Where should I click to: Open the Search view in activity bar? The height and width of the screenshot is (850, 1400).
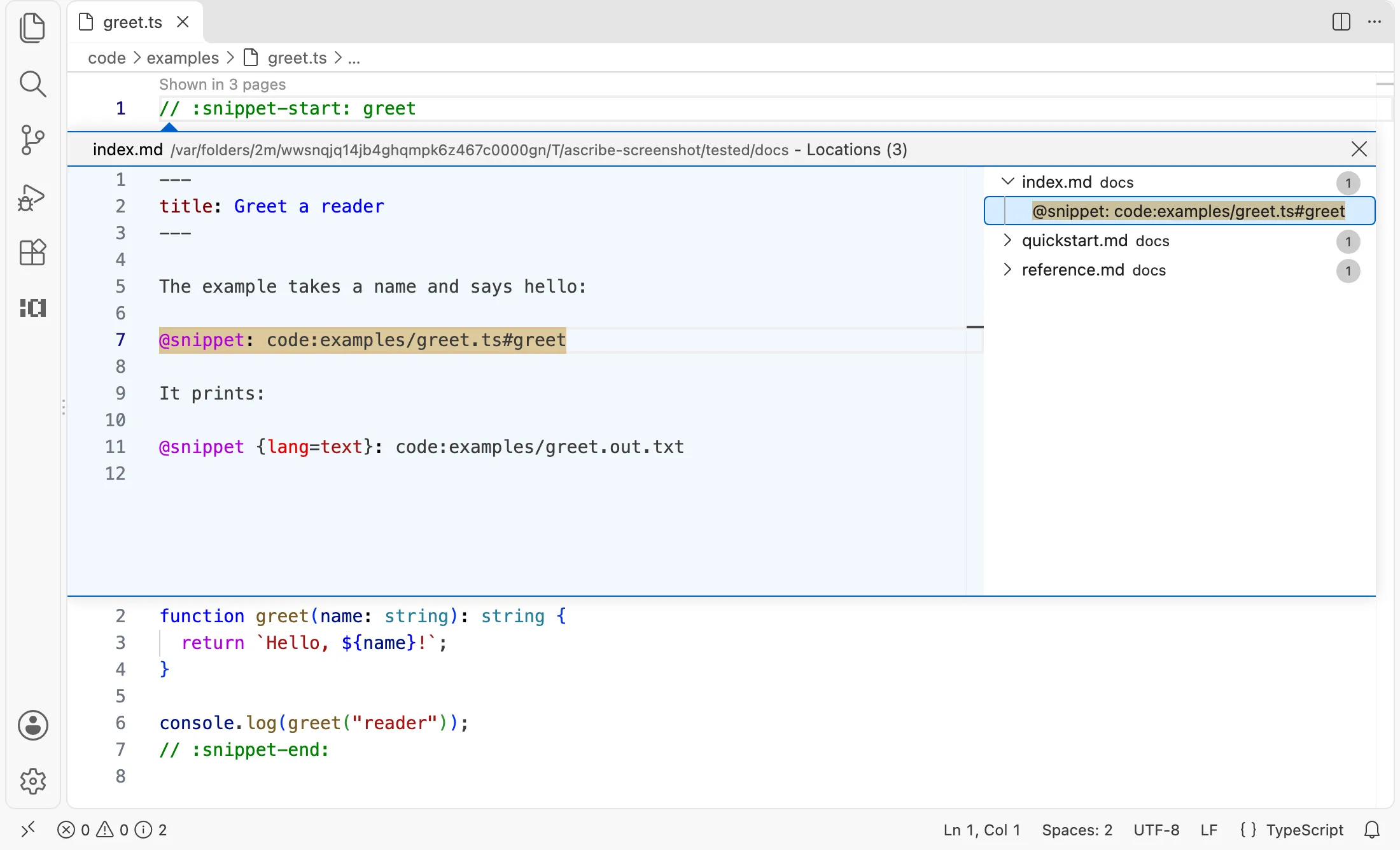tap(32, 84)
